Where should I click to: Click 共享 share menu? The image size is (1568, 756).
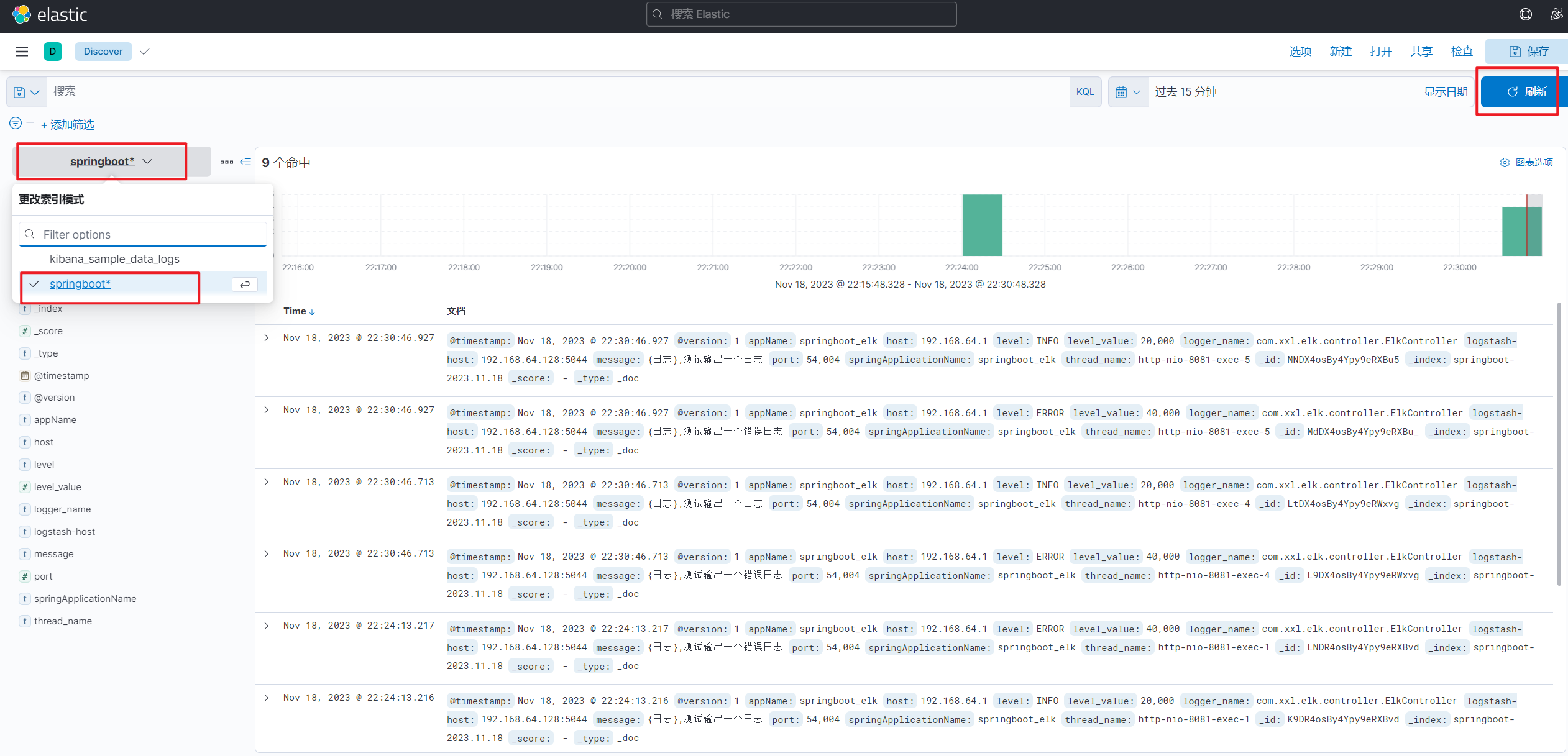point(1421,52)
